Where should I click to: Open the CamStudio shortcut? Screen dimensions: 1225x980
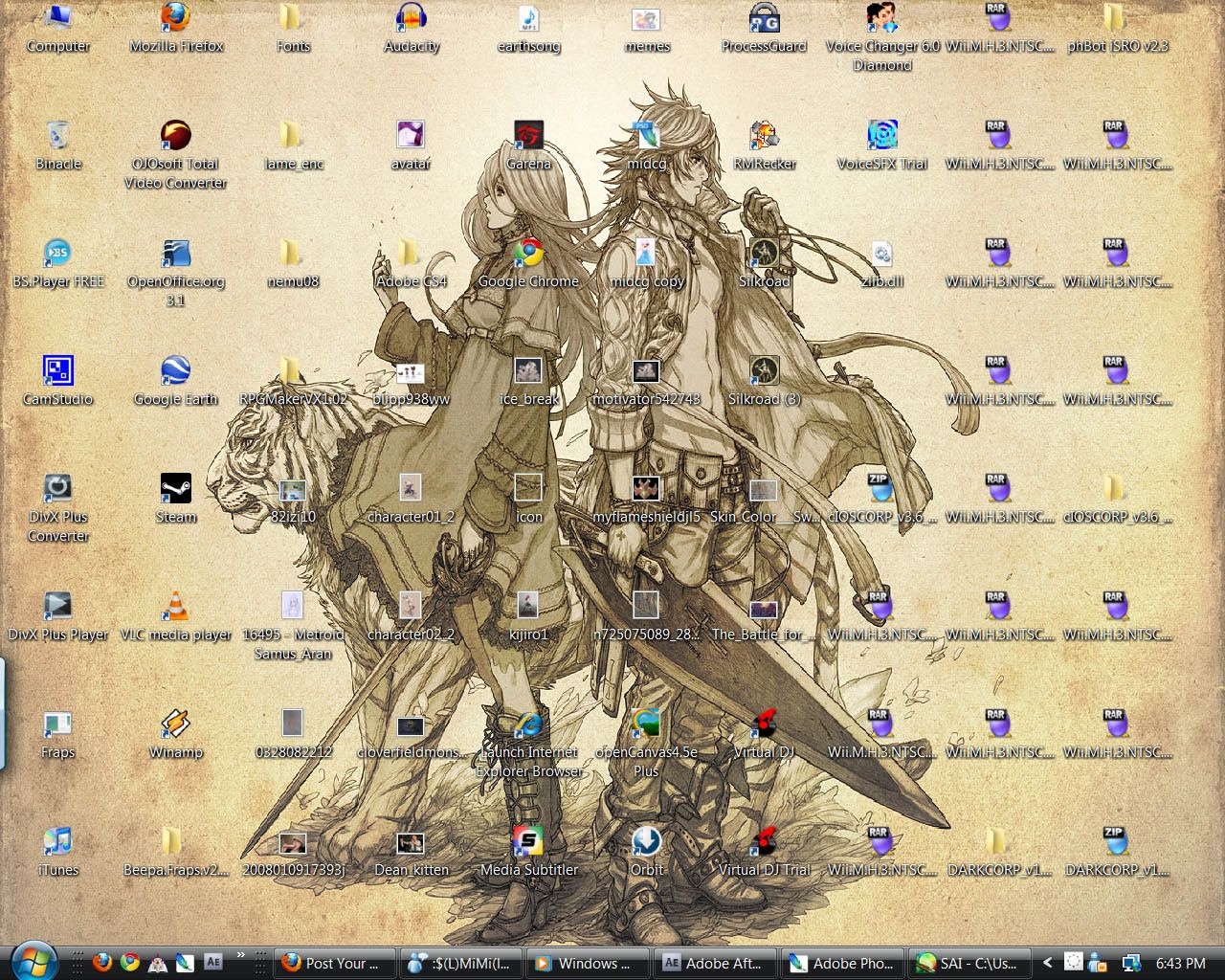[58, 381]
